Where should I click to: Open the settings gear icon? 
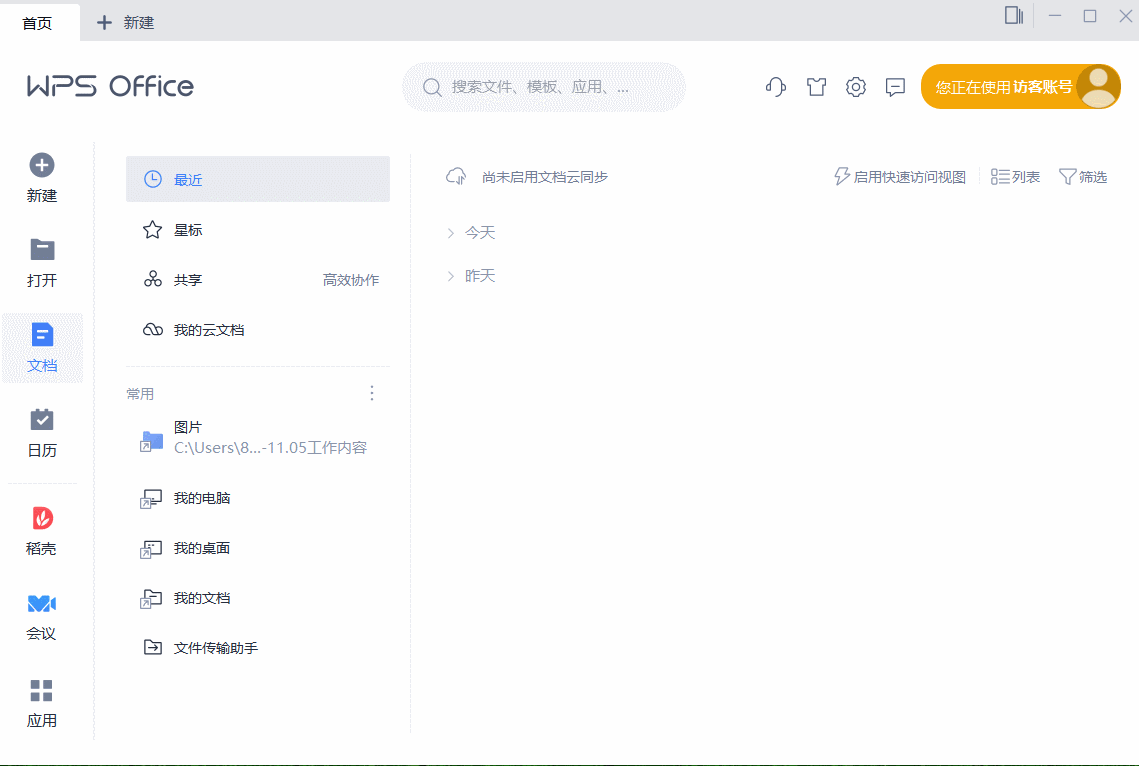[x=856, y=87]
